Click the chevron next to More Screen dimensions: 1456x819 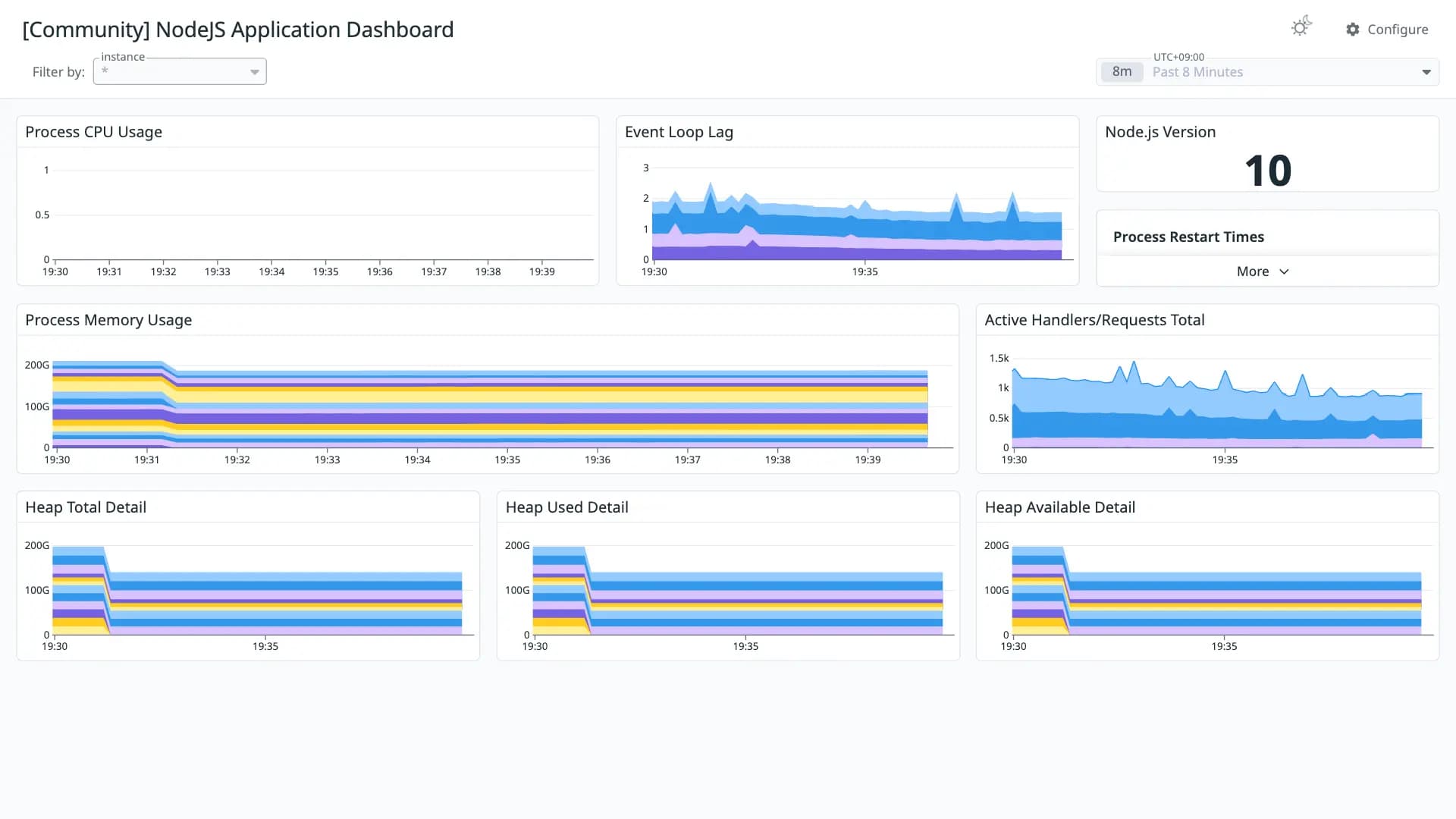click(1284, 271)
